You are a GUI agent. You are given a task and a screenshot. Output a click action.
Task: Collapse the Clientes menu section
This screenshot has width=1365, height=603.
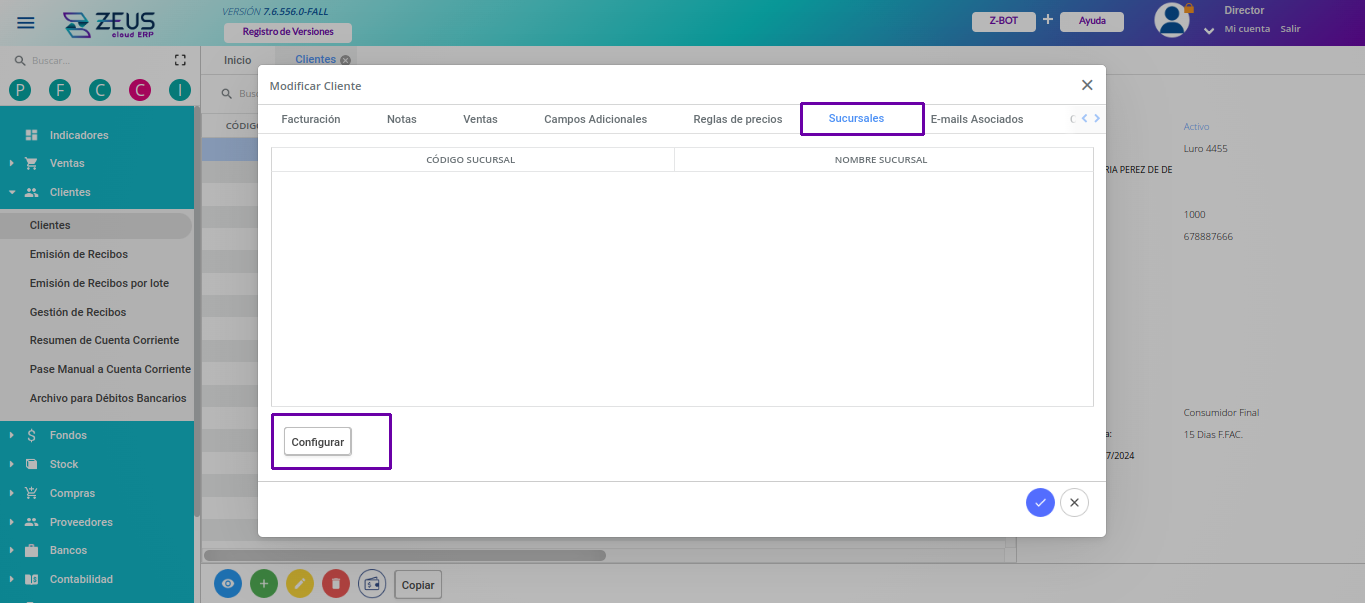pyautogui.click(x=11, y=192)
